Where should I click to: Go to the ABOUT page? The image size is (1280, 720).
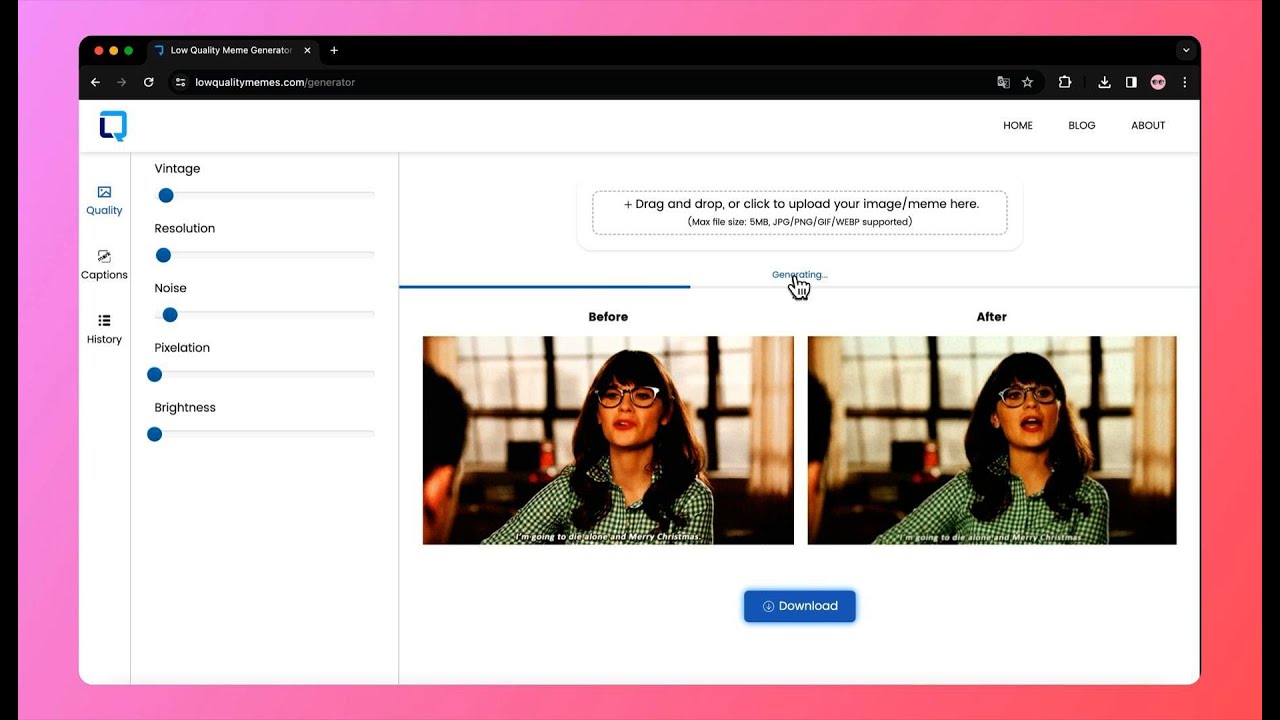1148,125
